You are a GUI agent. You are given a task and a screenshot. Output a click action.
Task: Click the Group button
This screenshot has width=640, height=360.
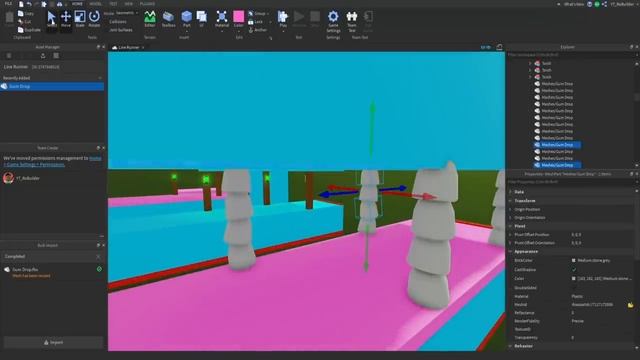(258, 13)
